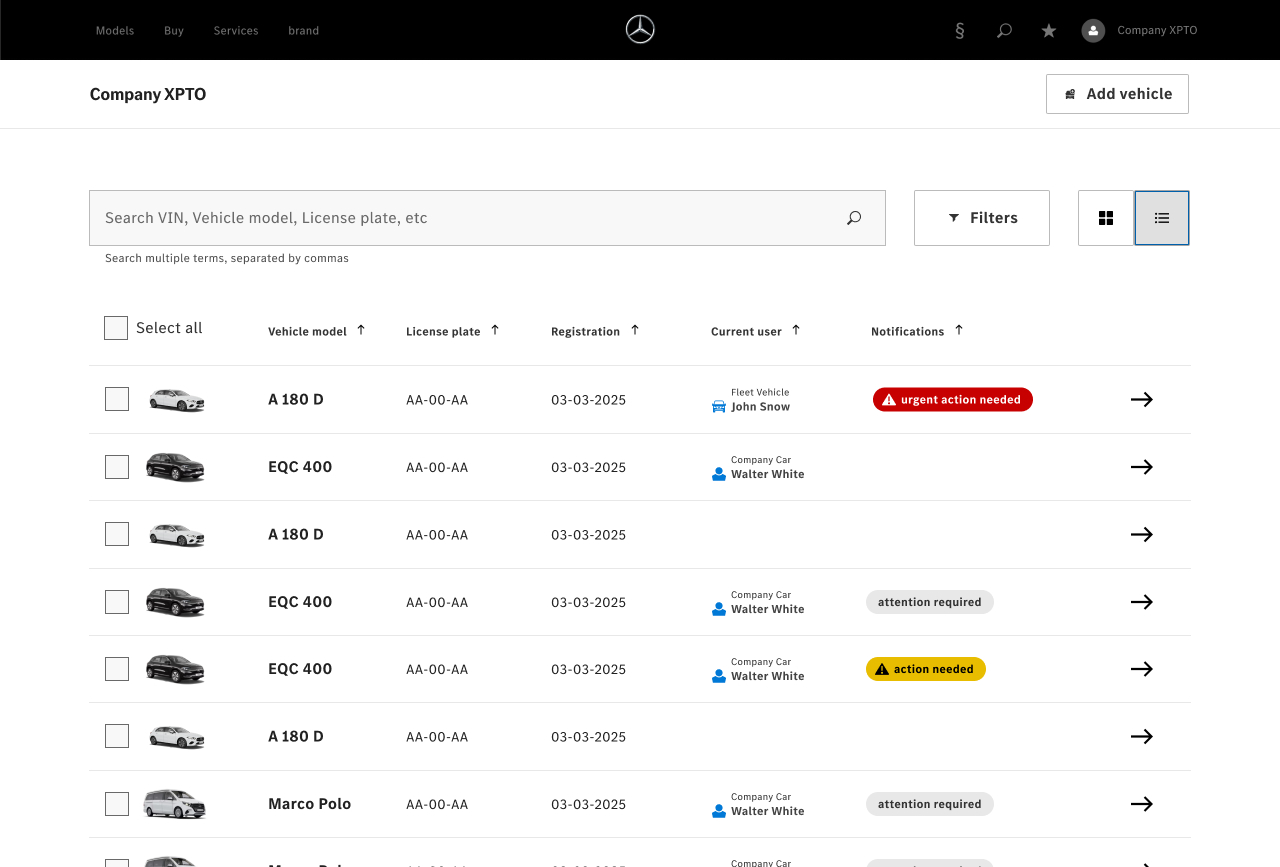Click the Company XPTO profile avatar
The width and height of the screenshot is (1280, 867).
tap(1093, 31)
